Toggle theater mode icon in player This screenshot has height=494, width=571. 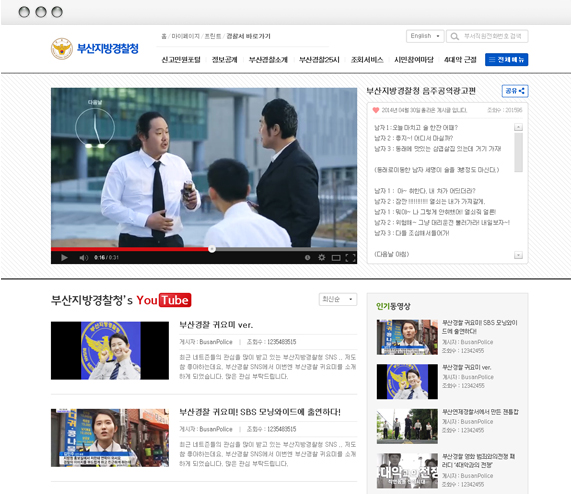tap(336, 258)
